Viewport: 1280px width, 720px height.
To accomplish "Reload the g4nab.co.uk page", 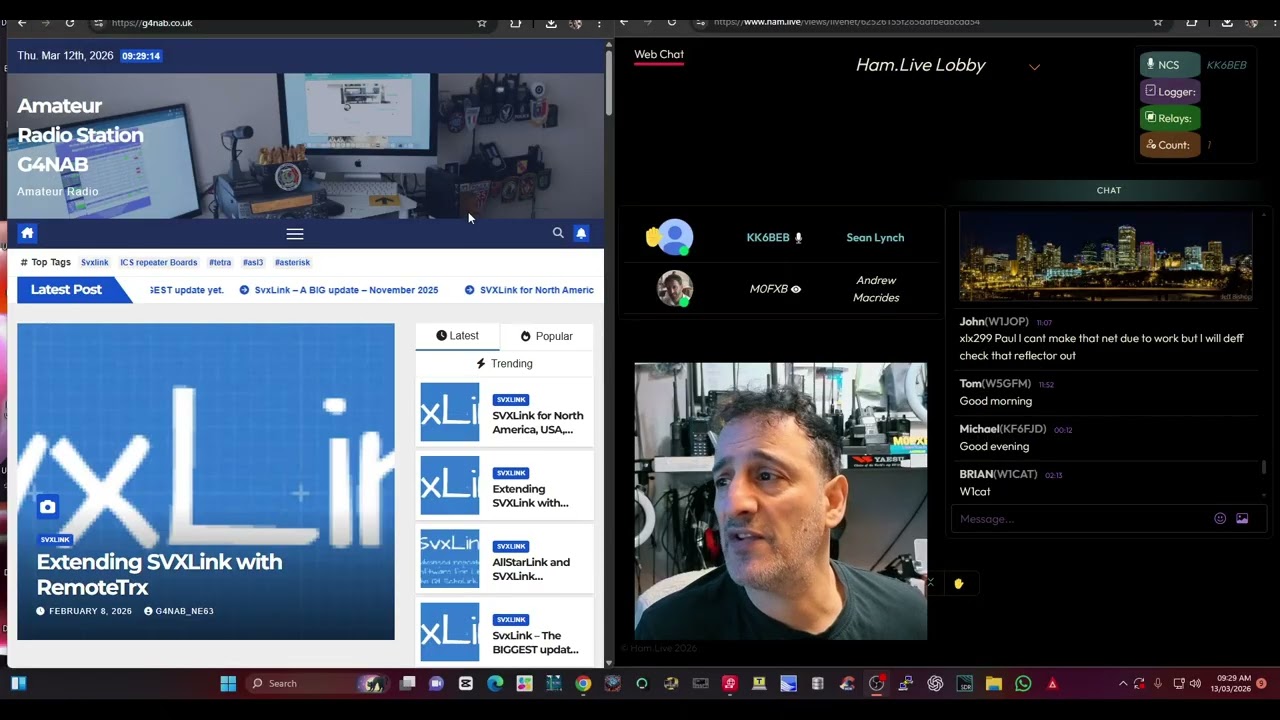I will [70, 23].
